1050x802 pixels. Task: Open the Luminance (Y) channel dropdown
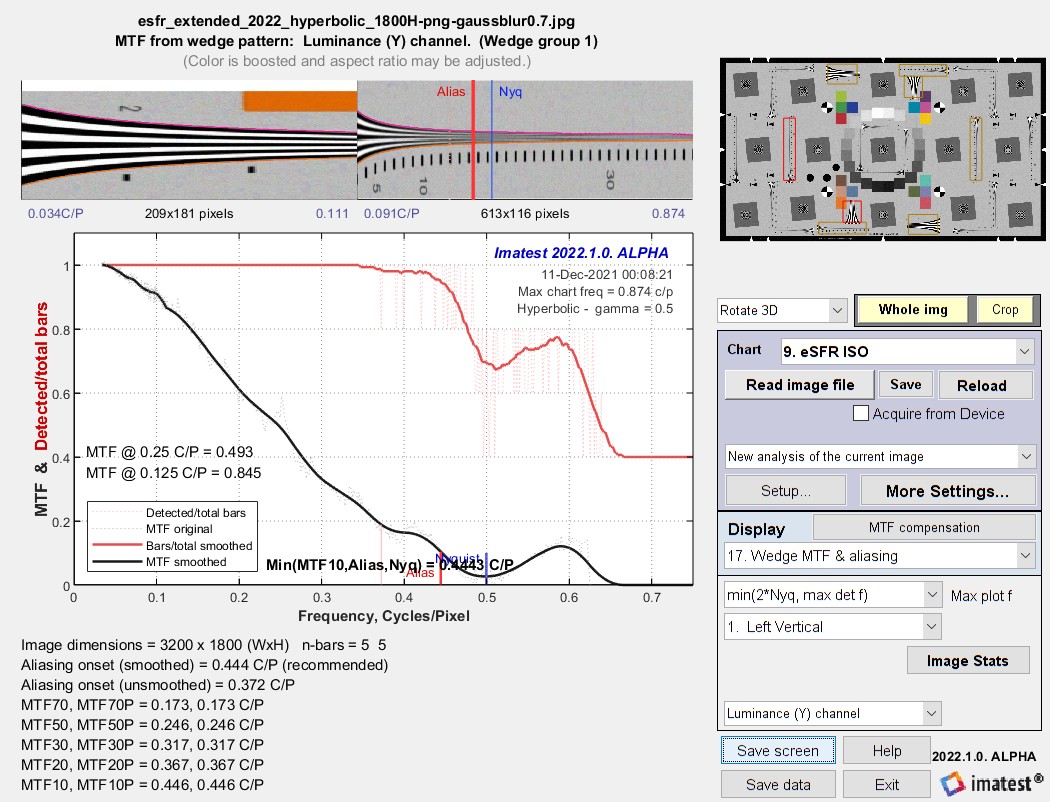tap(833, 714)
